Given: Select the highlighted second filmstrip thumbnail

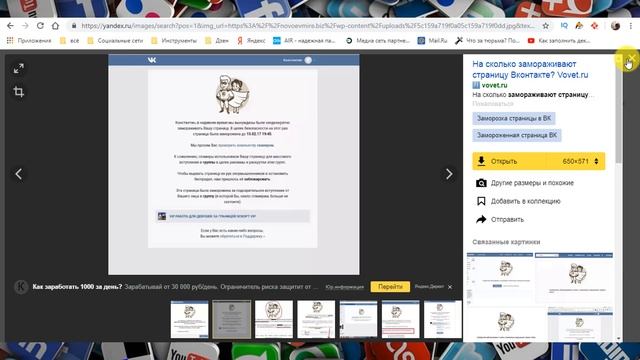Looking at the screenshot, I should point(231,319).
